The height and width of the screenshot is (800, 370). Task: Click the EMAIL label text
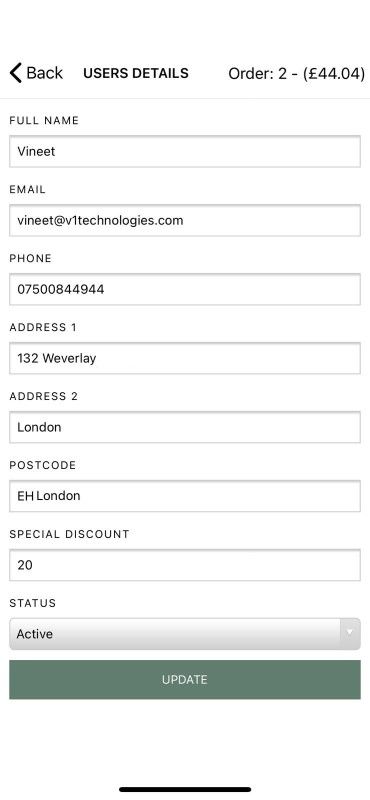pyautogui.click(x=28, y=189)
